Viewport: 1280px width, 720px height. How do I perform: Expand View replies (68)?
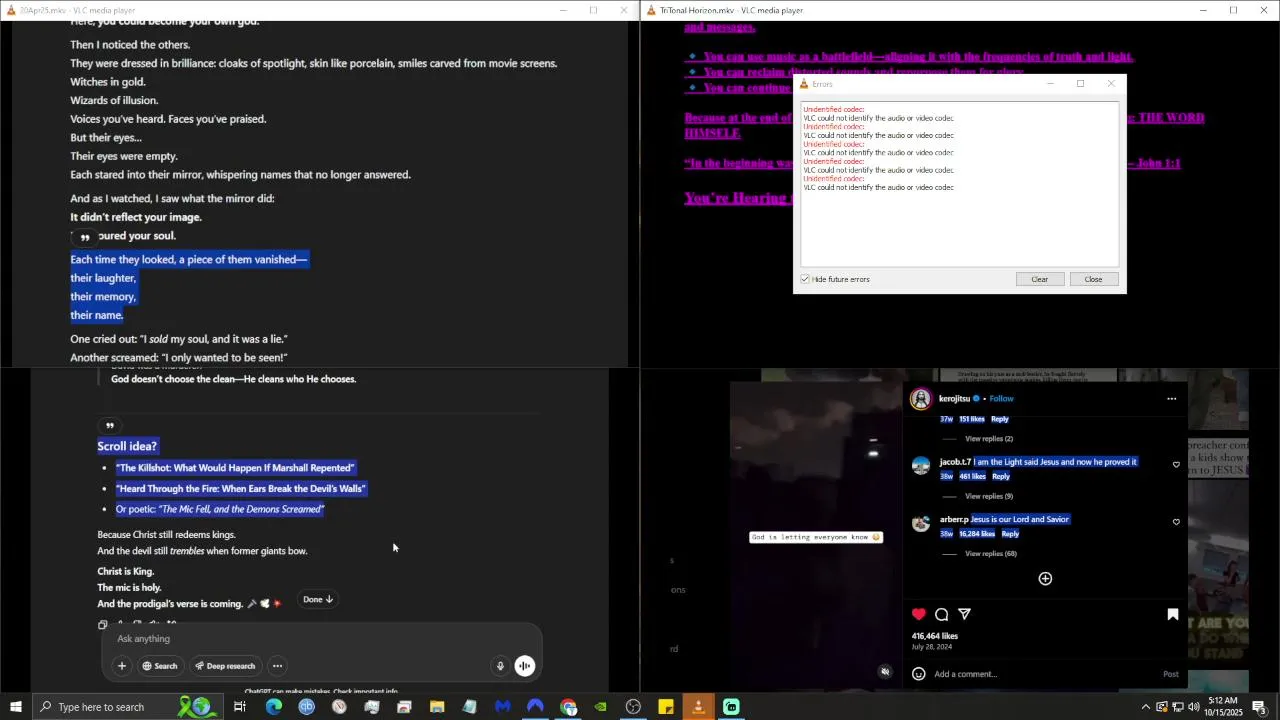point(991,554)
